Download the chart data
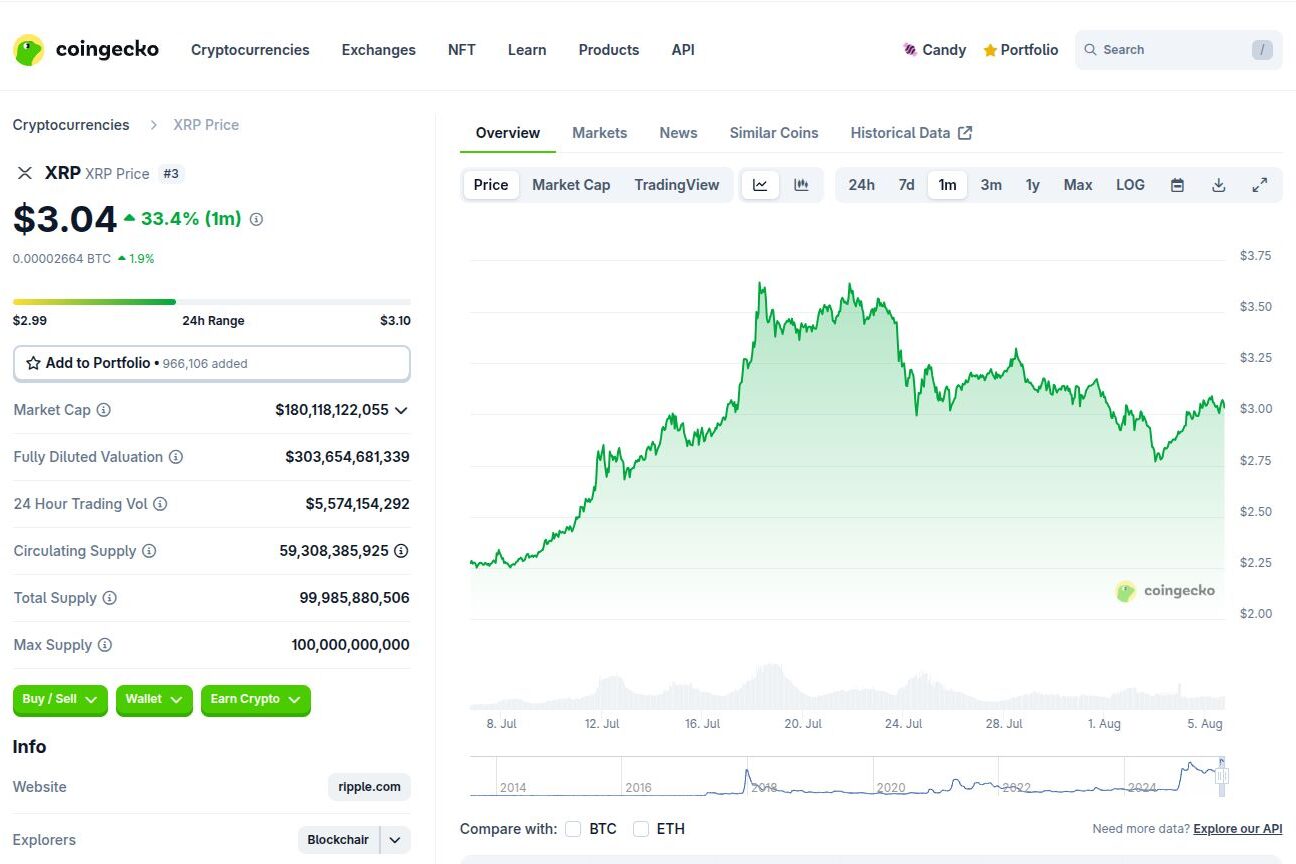The image size is (1296, 864). 1218,185
